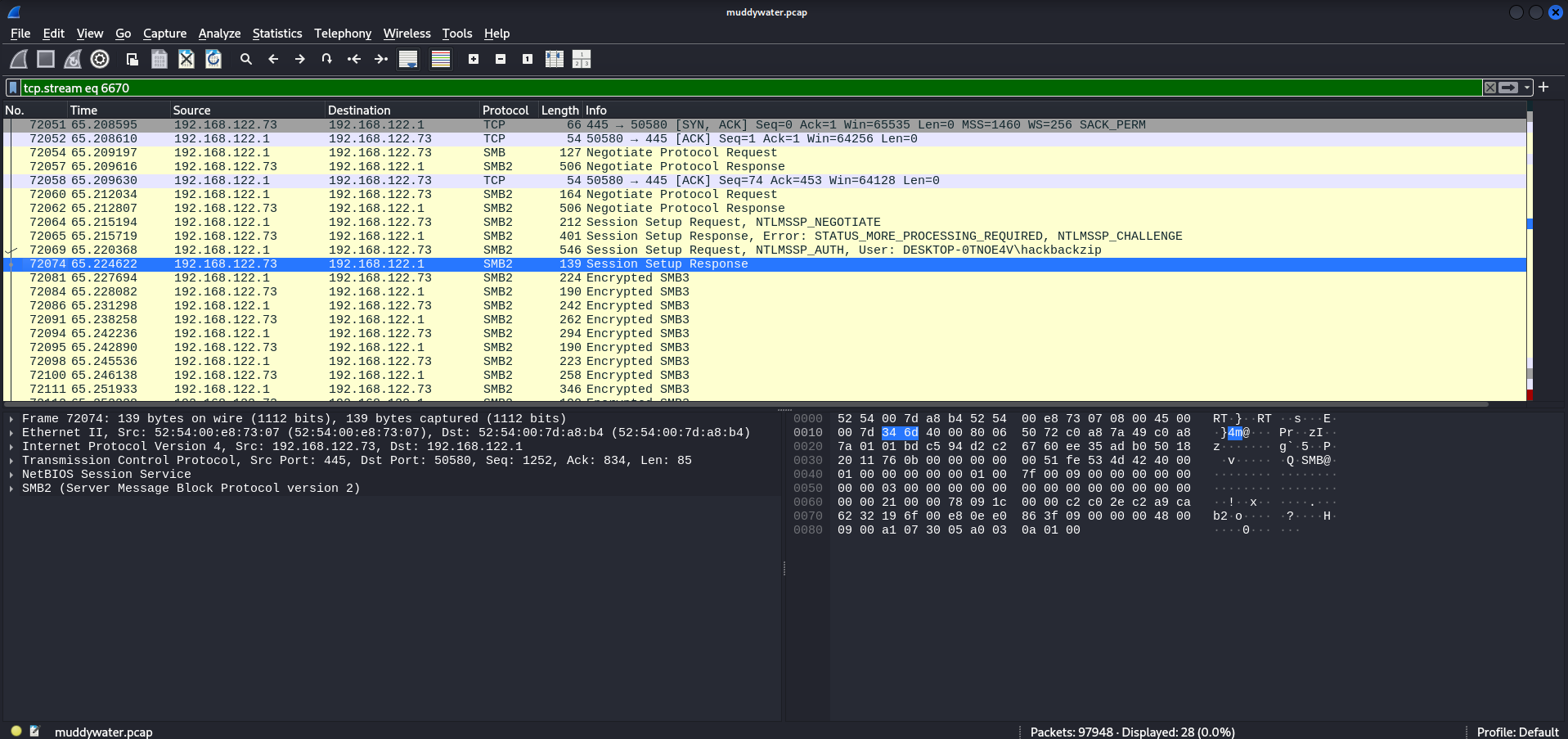Open capture options gear icon
The height and width of the screenshot is (739, 1568).
(x=100, y=59)
